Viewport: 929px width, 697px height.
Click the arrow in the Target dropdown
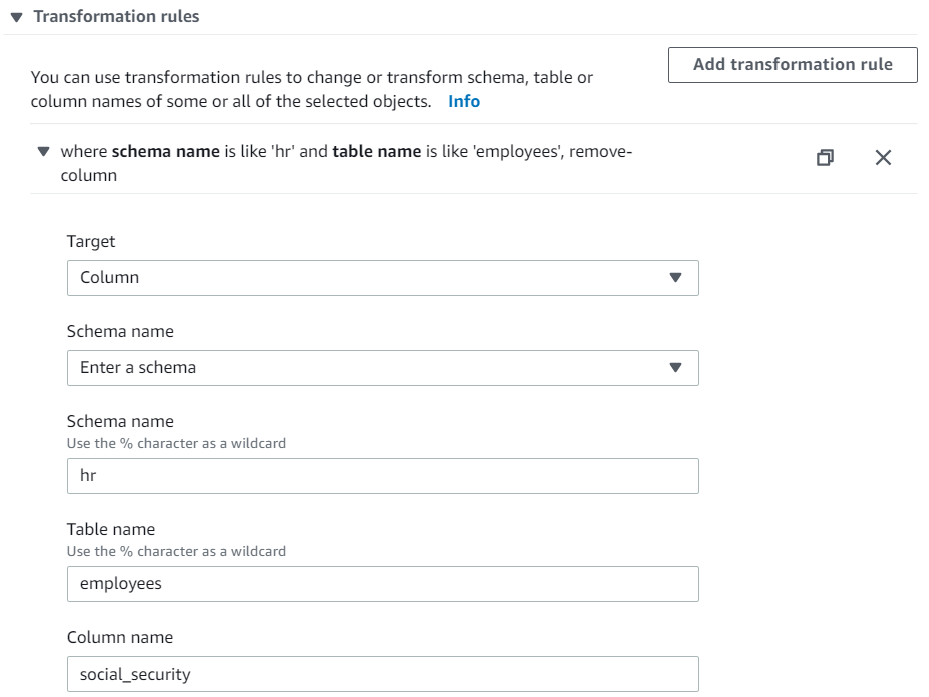click(675, 278)
